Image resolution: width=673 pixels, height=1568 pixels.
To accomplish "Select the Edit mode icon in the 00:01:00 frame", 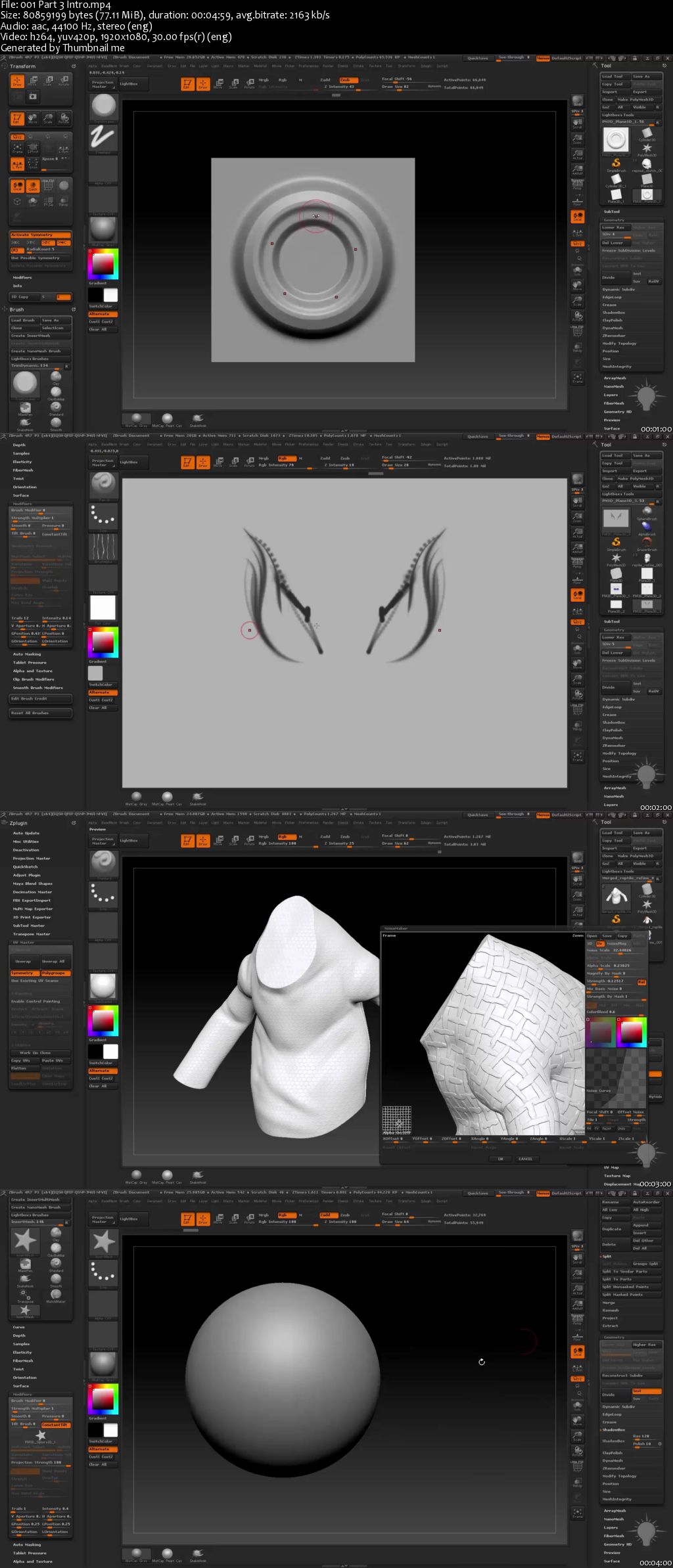I will [187, 84].
